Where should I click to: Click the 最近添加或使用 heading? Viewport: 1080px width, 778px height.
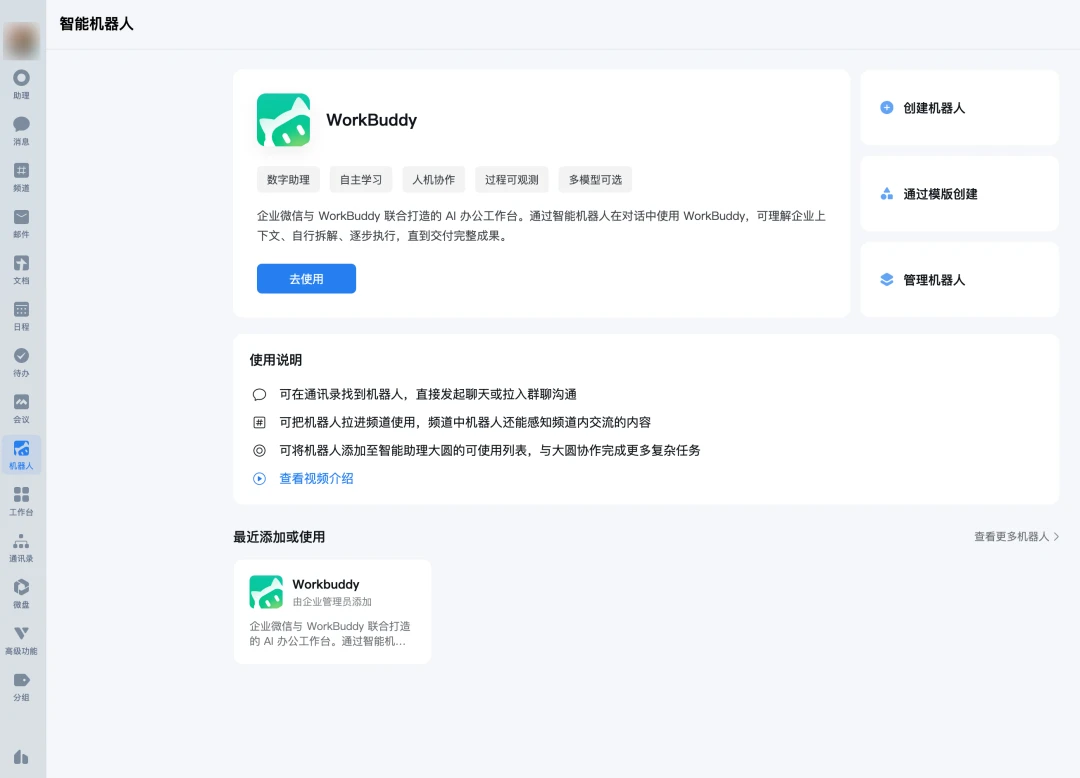(x=279, y=537)
